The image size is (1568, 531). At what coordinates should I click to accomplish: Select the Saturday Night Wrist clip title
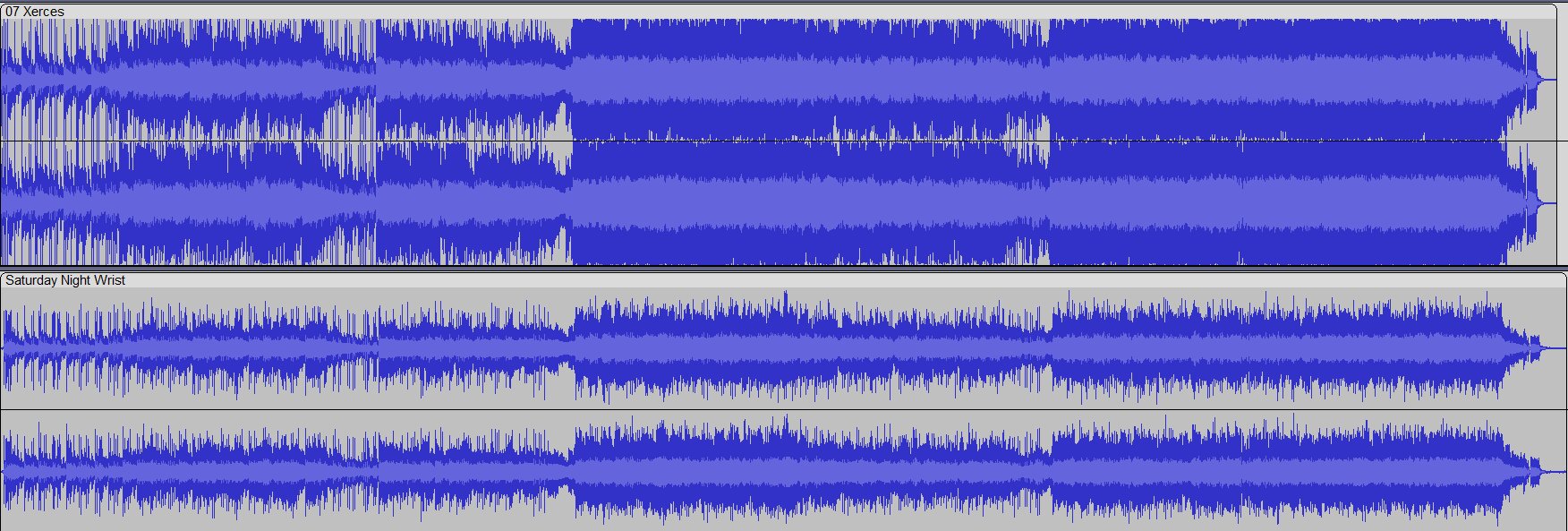click(x=65, y=280)
